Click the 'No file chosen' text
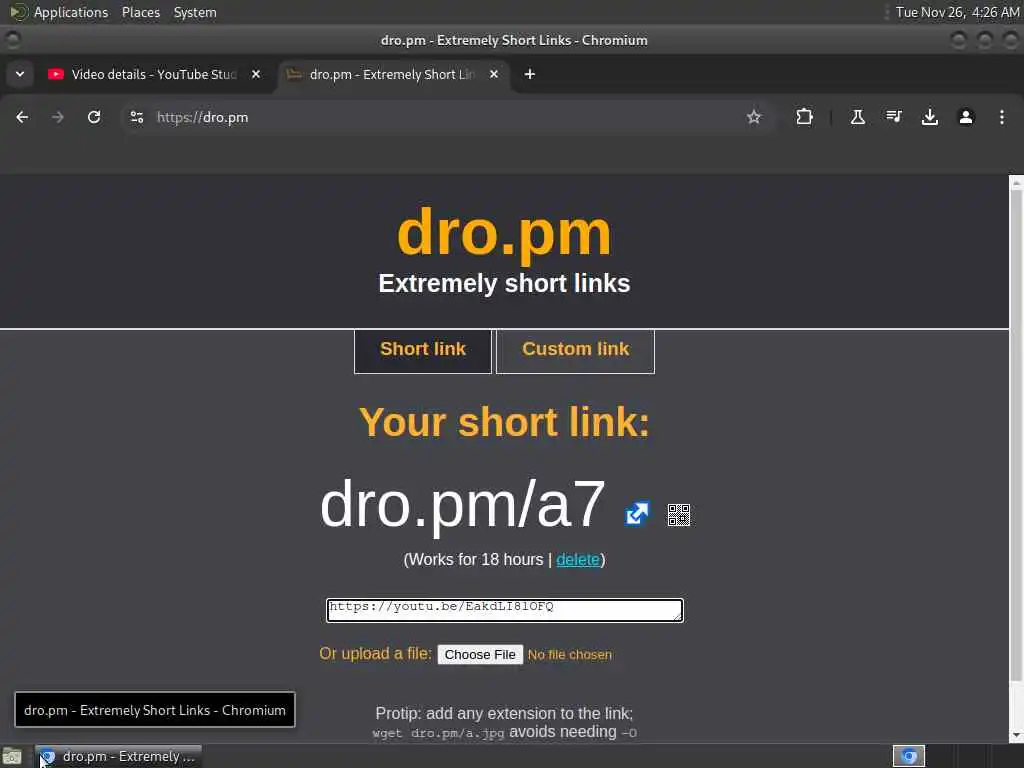Viewport: 1024px width, 768px height. coord(569,654)
